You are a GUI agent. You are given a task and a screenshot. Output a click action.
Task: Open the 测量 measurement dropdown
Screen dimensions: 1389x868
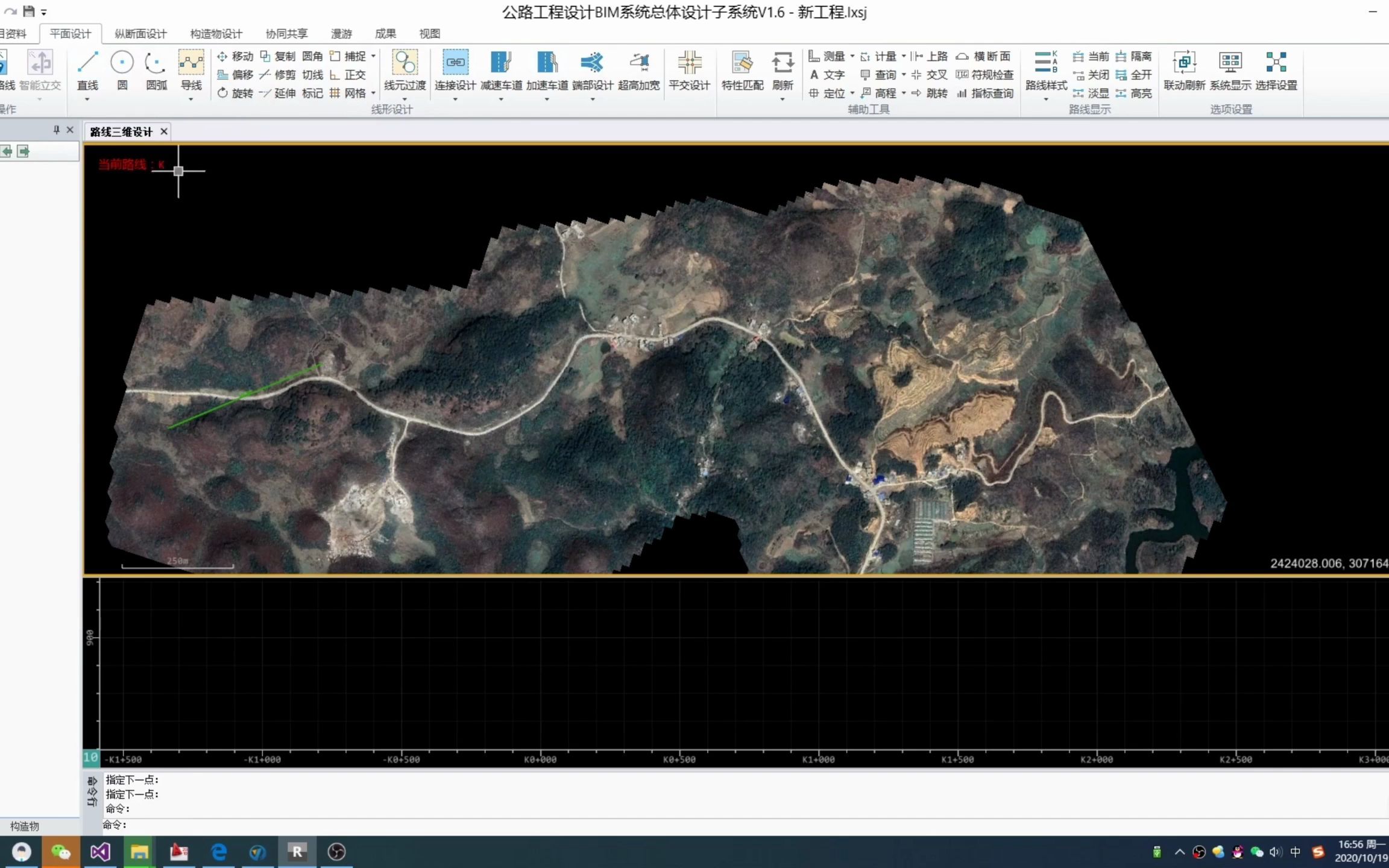point(852,55)
